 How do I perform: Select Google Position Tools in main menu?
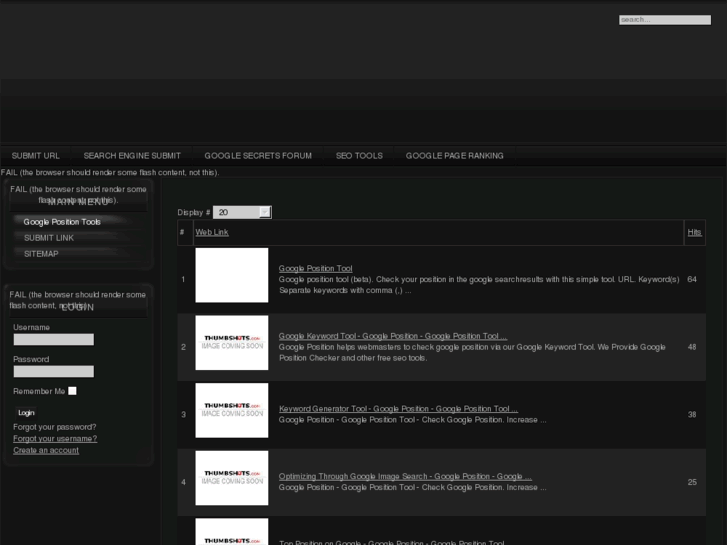[x=62, y=222]
